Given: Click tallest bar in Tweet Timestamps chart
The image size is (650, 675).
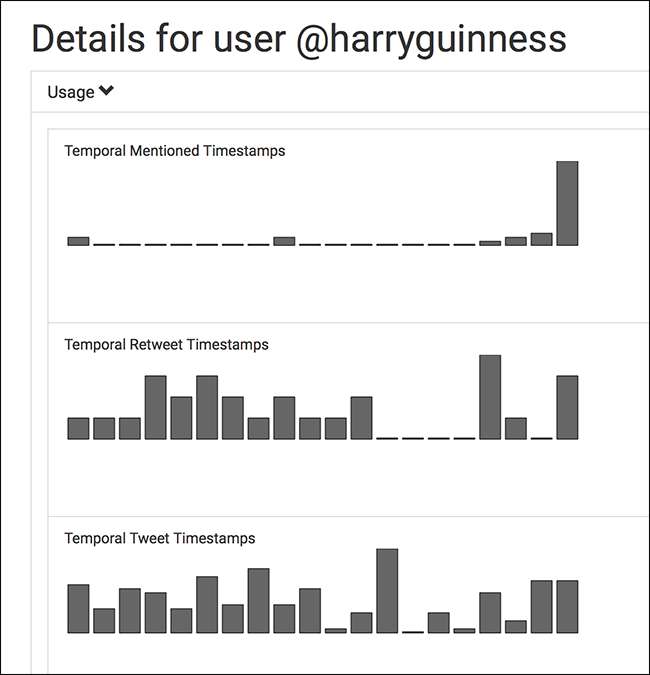Looking at the screenshot, I should point(387,590).
